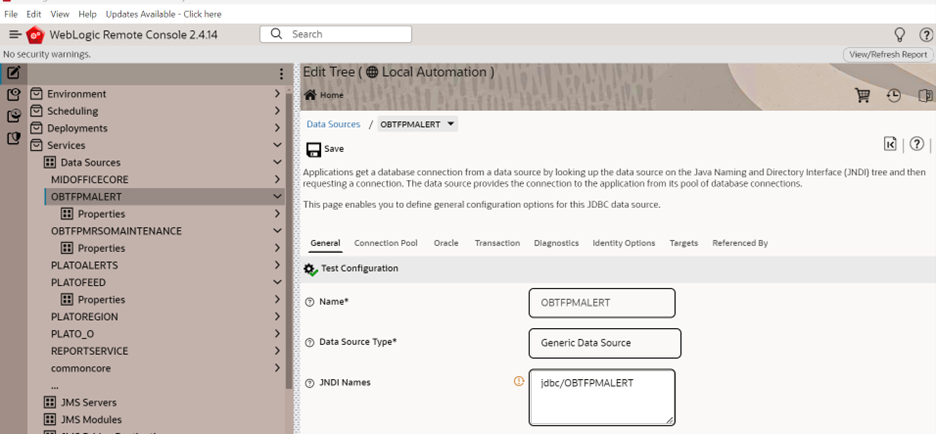Screen dimensions: 936x434
Task: Select the General tab
Action: (x=325, y=243)
